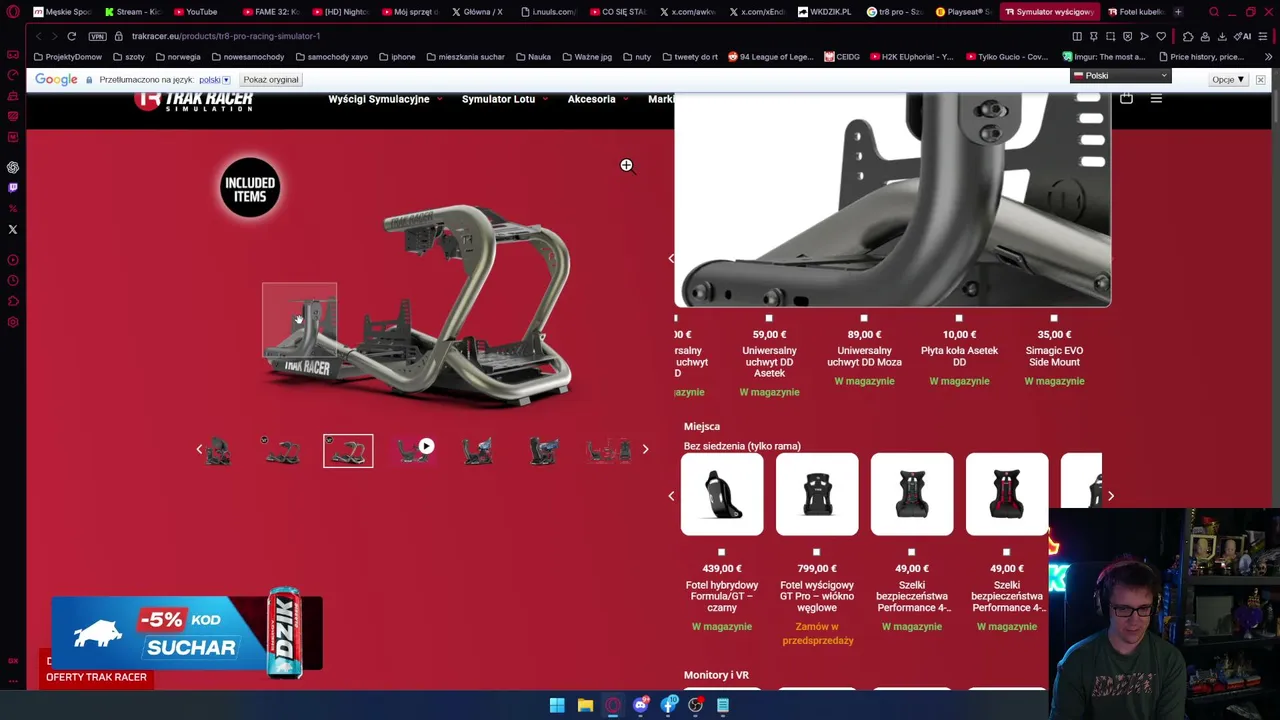This screenshot has width=1280, height=720.
Task: Switch to the Stream Kick tab
Action: tap(132, 12)
